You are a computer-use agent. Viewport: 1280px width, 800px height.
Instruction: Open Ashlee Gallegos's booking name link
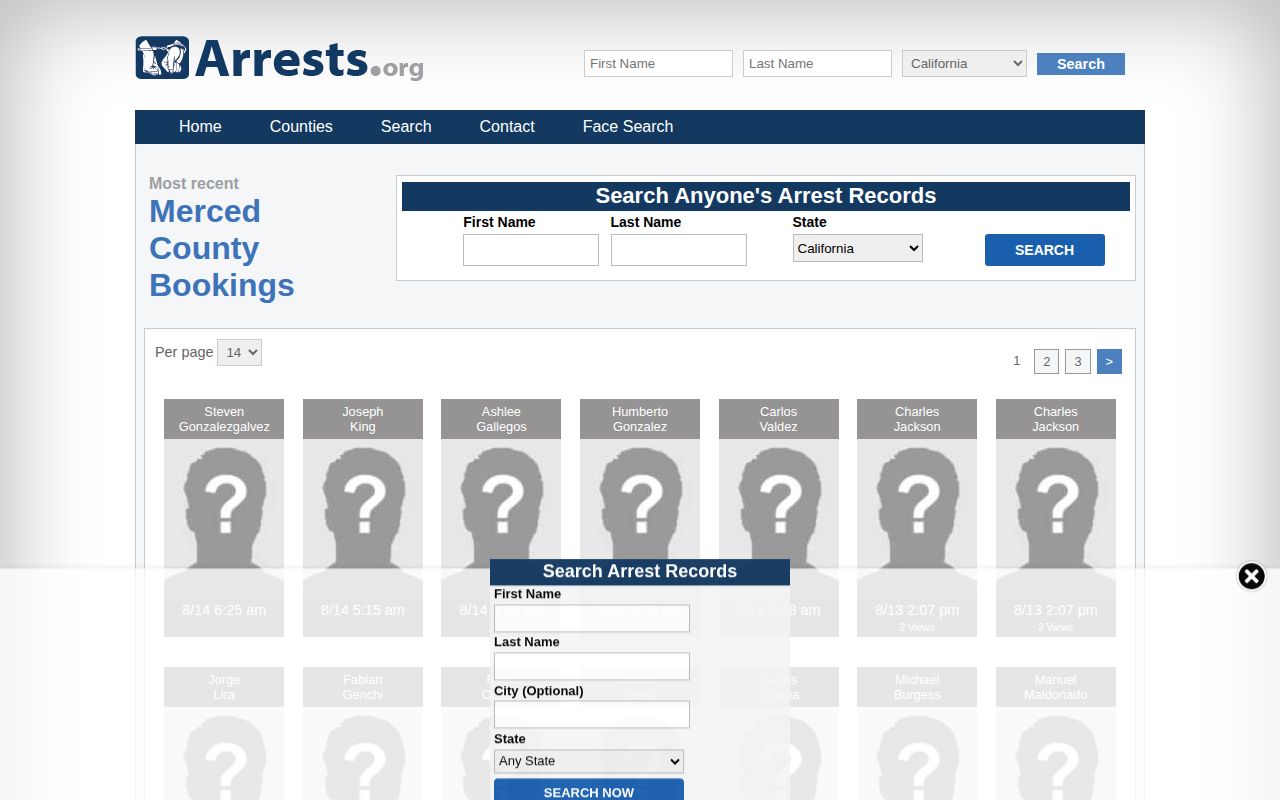[x=501, y=419]
